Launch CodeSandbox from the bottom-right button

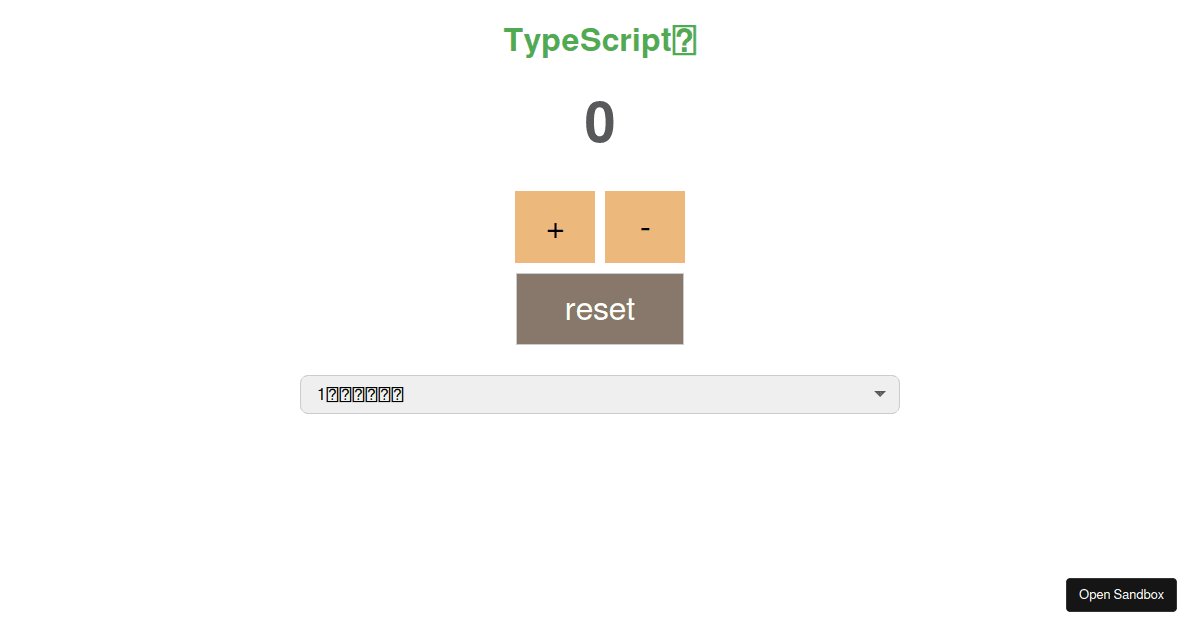point(1121,595)
